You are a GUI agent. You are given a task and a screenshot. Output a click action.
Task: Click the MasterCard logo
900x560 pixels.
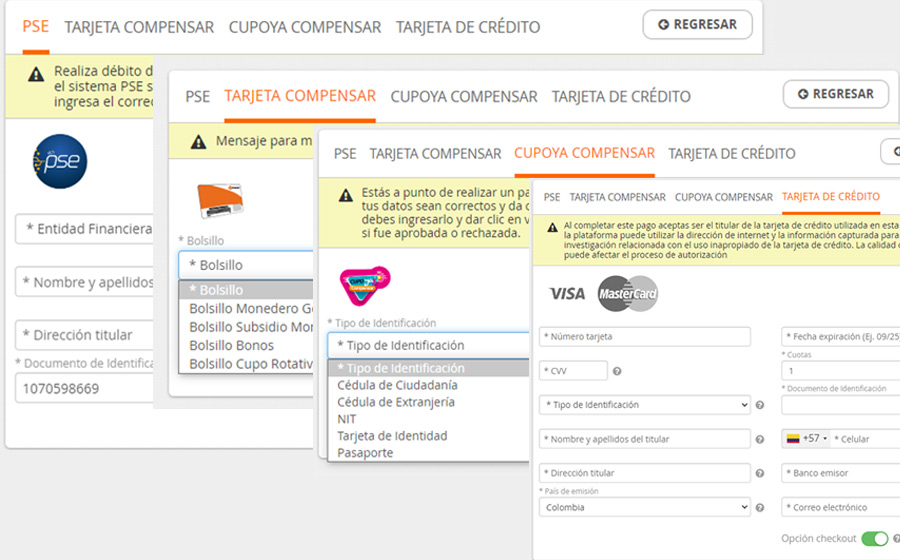tap(627, 294)
